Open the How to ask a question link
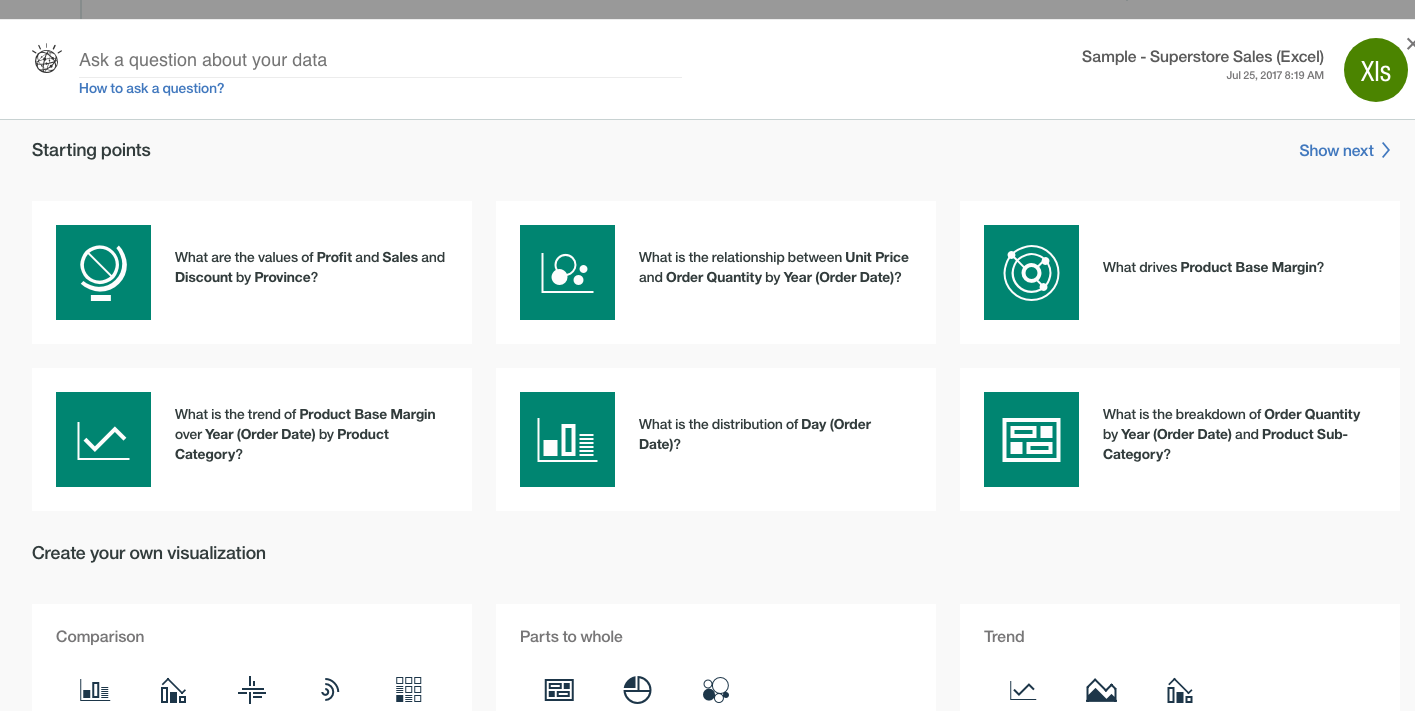 [152, 88]
